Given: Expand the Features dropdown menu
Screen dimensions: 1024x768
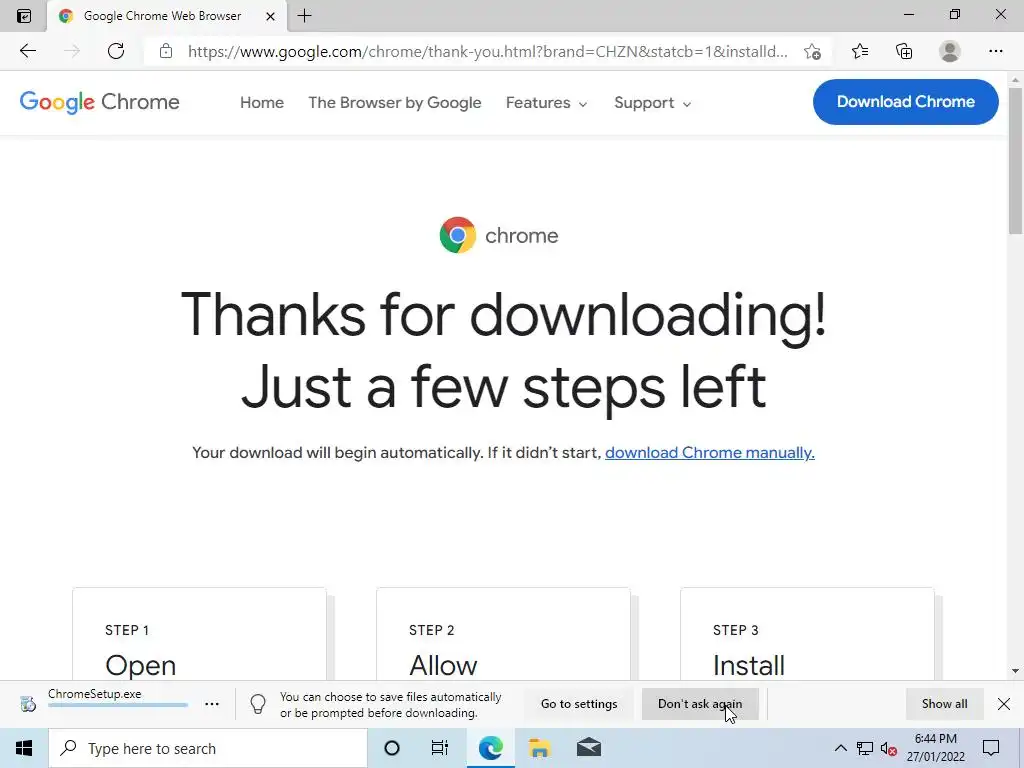Looking at the screenshot, I should (547, 103).
